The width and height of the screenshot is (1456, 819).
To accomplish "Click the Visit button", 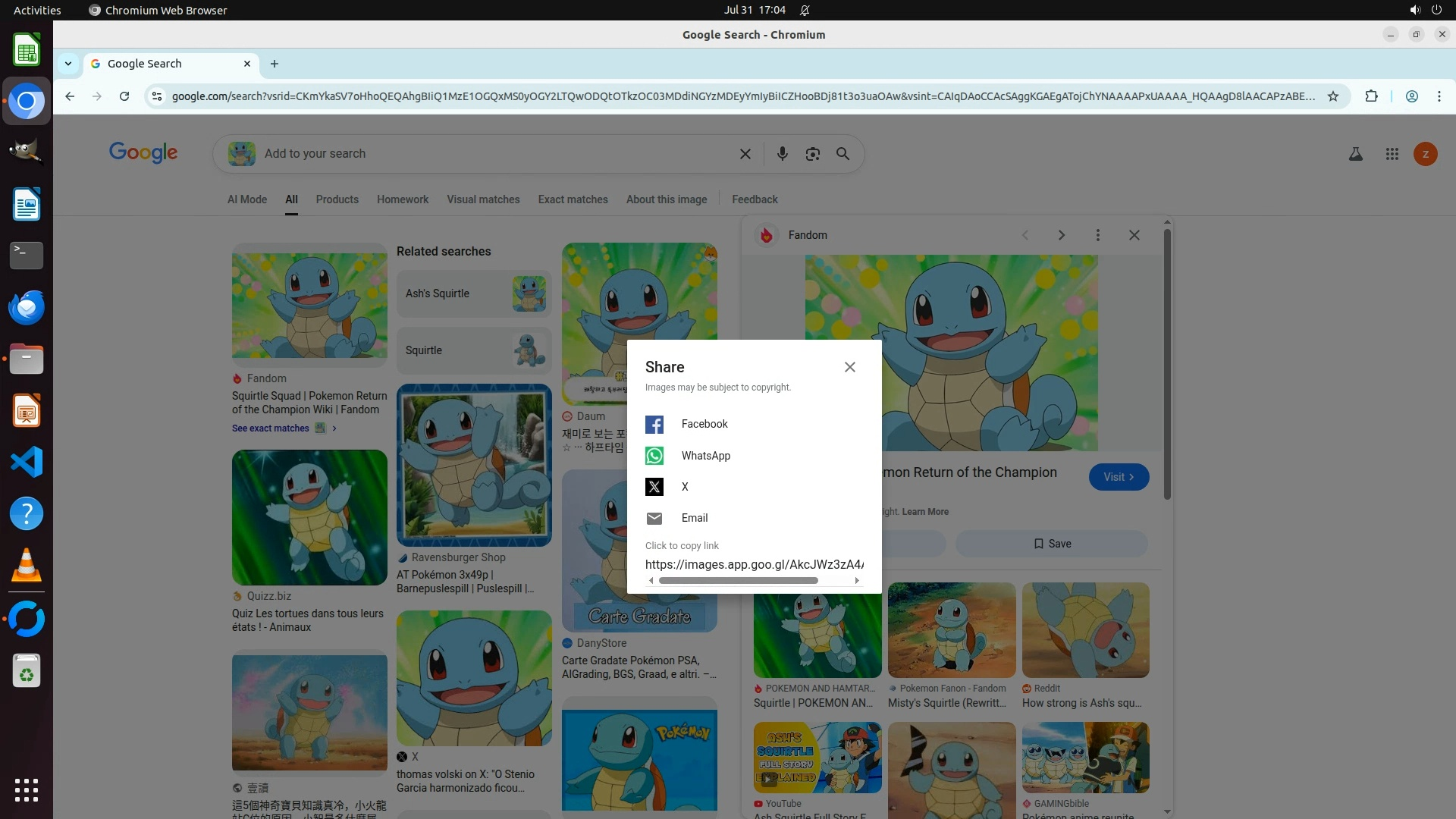I will click(x=1118, y=477).
